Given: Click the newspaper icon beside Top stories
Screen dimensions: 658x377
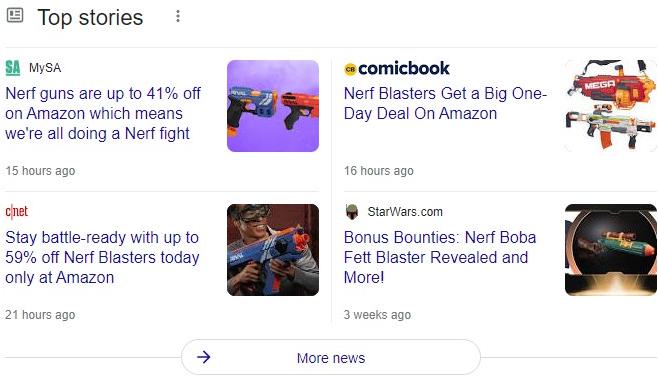Looking at the screenshot, I should point(15,16).
